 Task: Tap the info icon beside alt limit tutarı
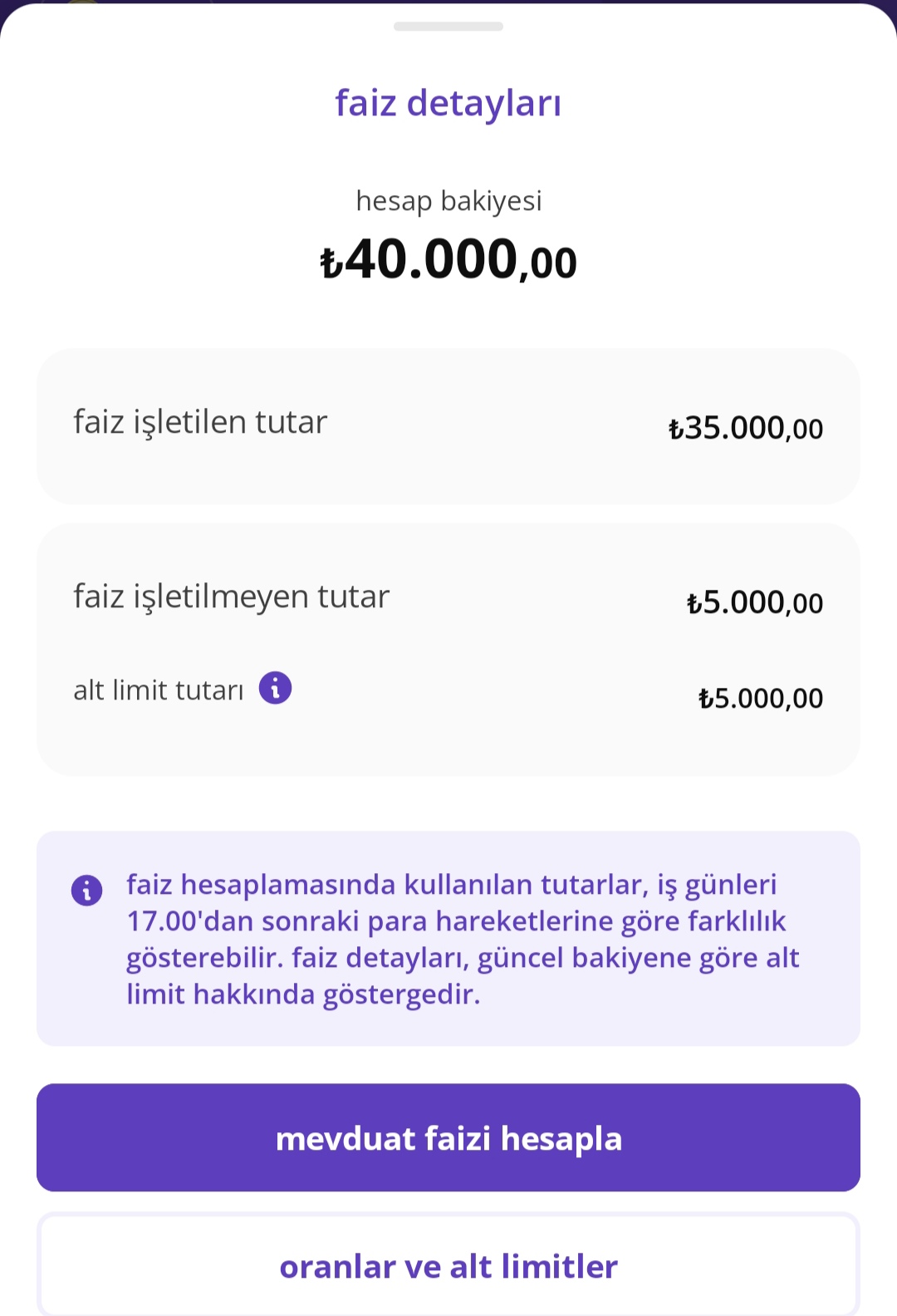coord(275,688)
